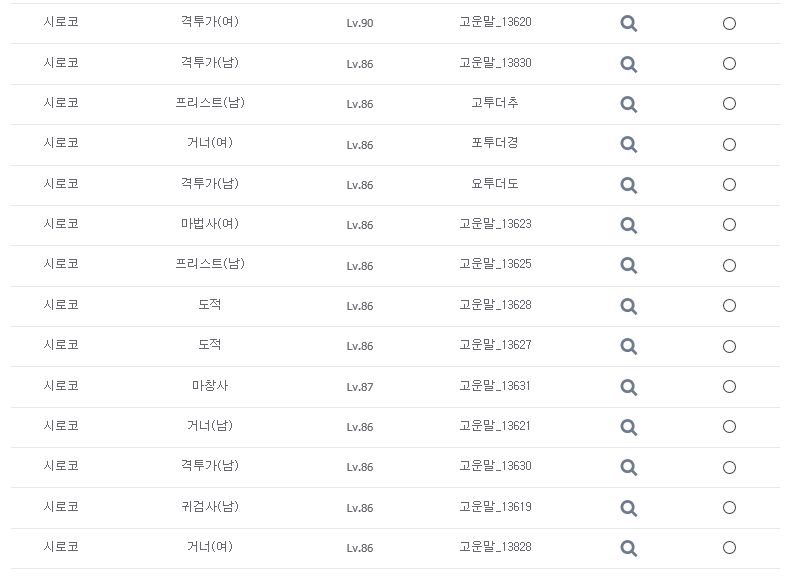Viewport: 794px width, 582px height.
Task: Open magnifier icon for 고운말_13623
Action: tap(629, 225)
